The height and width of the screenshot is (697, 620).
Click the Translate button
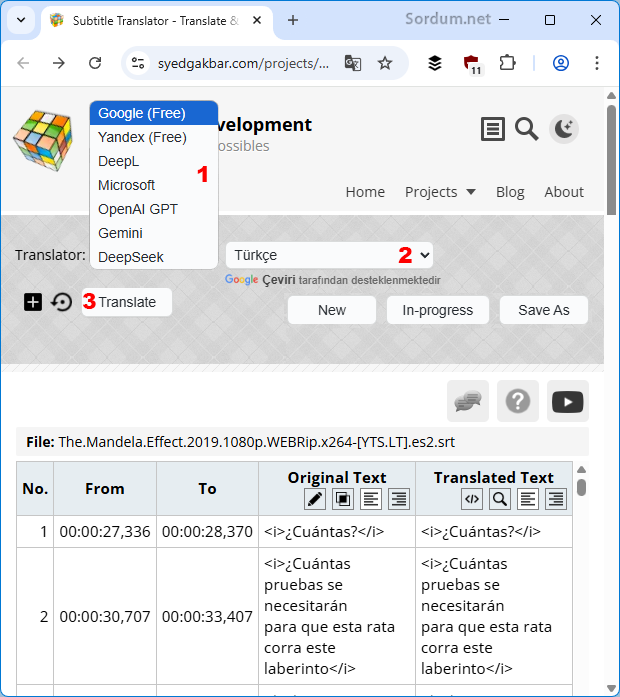point(127,302)
